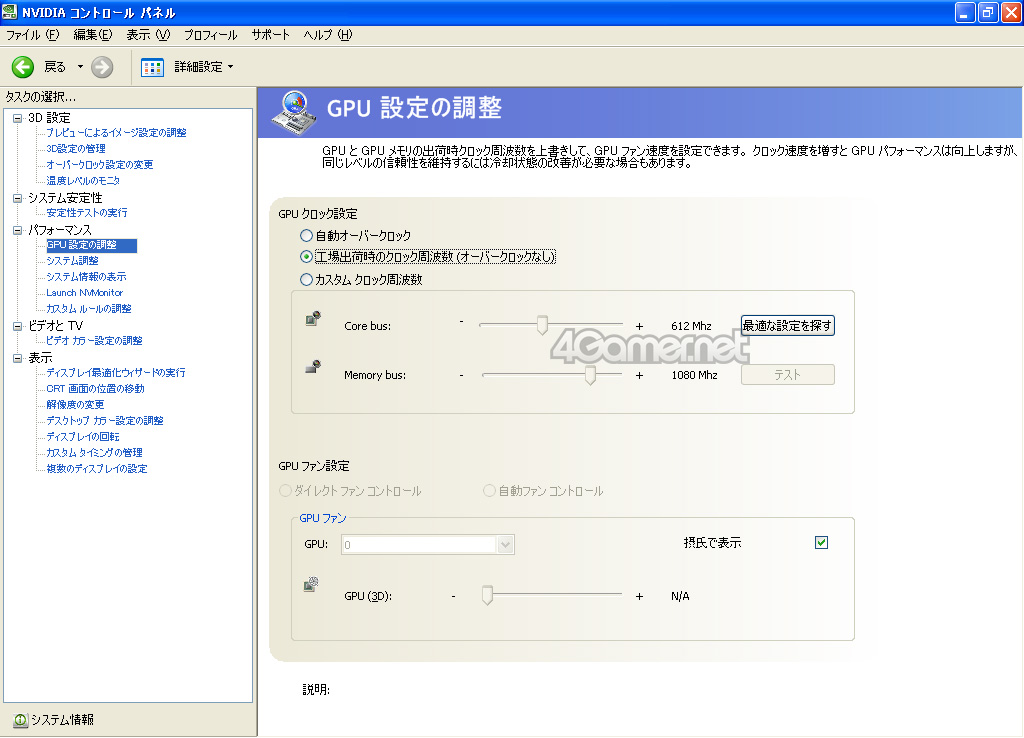1024x738 pixels.
Task: Open 温度レベルのモニタ task link
Action: (83, 181)
